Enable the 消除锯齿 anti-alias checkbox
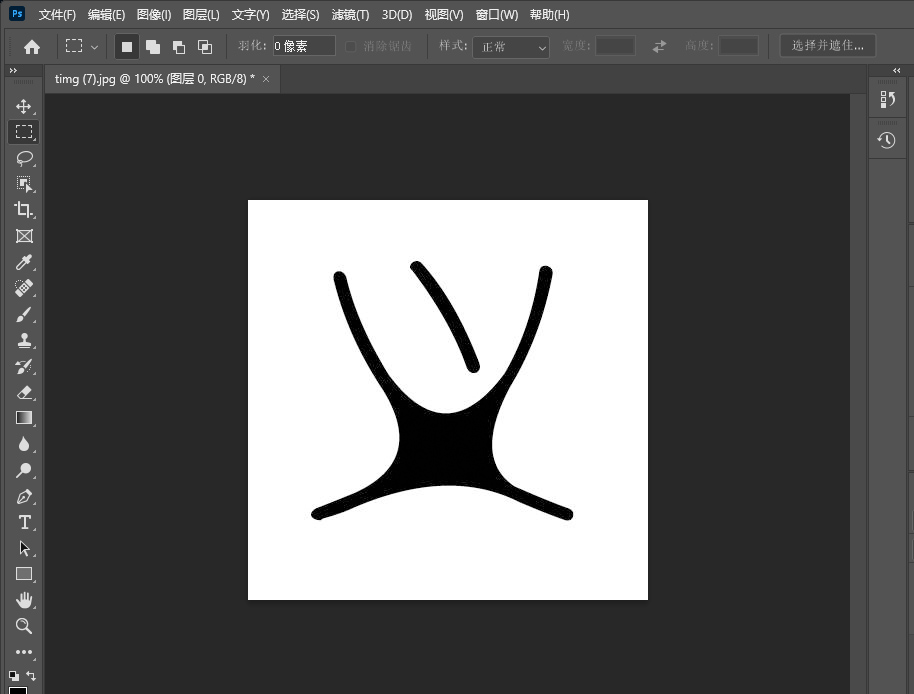The image size is (914, 694). pyautogui.click(x=351, y=45)
